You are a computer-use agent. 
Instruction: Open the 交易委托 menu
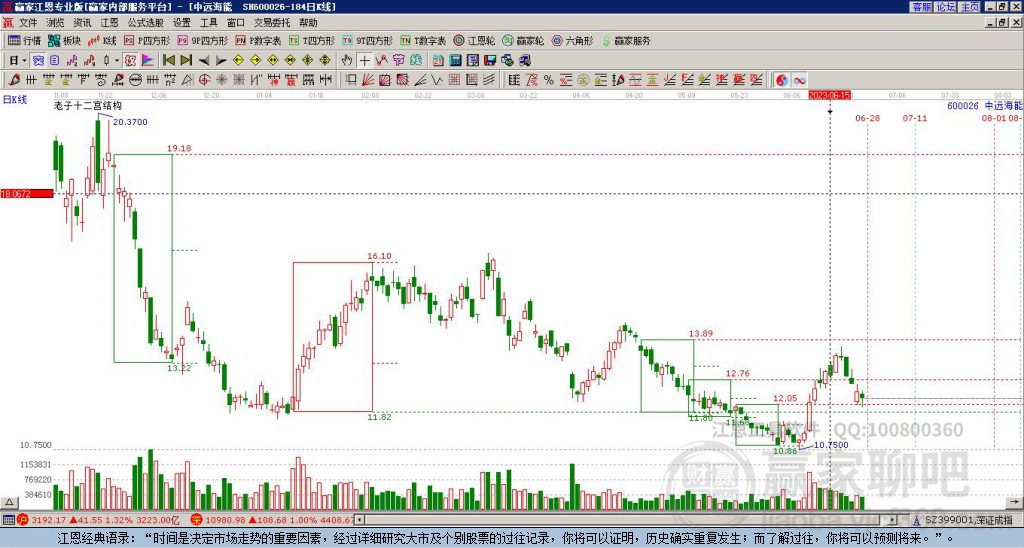(272, 23)
